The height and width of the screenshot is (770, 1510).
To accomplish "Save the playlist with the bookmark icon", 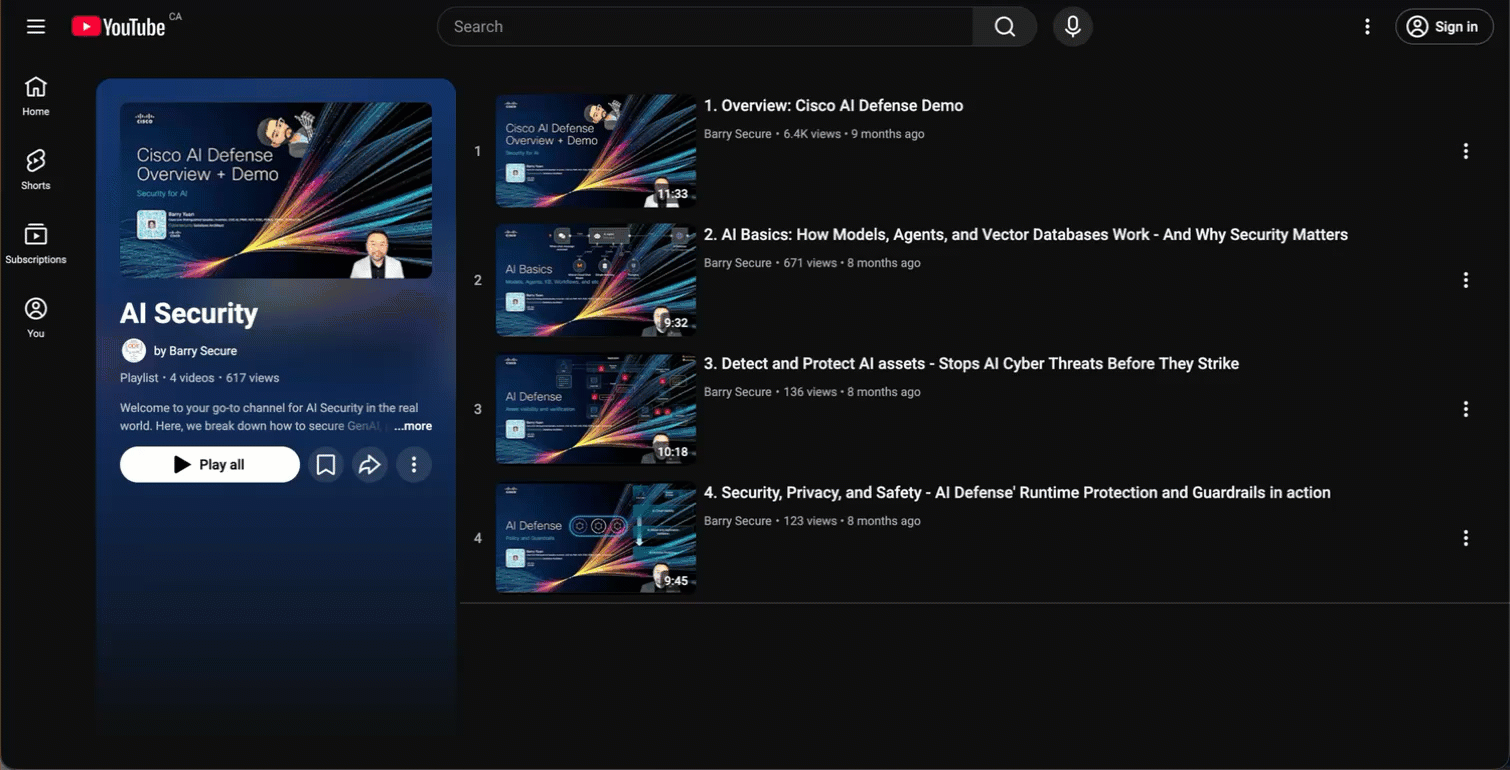I will pos(326,464).
